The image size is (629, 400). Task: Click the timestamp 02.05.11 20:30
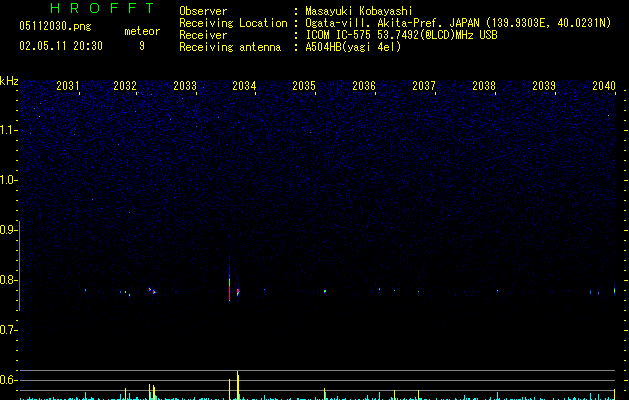61,46
